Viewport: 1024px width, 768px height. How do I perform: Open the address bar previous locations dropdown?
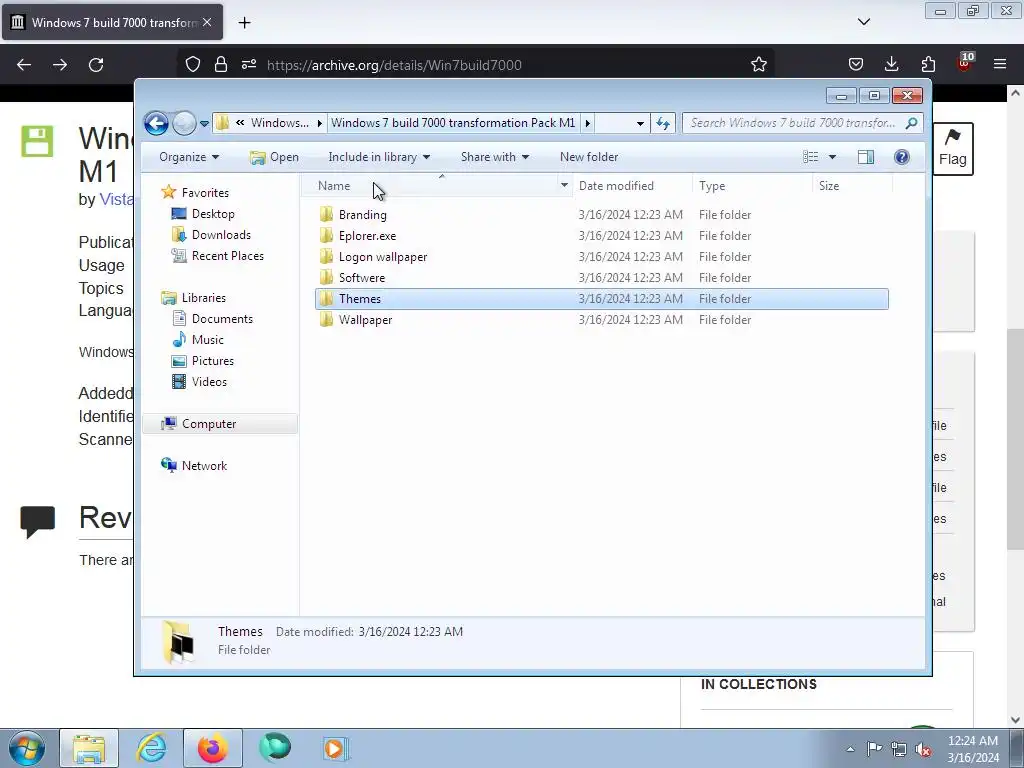(640, 123)
